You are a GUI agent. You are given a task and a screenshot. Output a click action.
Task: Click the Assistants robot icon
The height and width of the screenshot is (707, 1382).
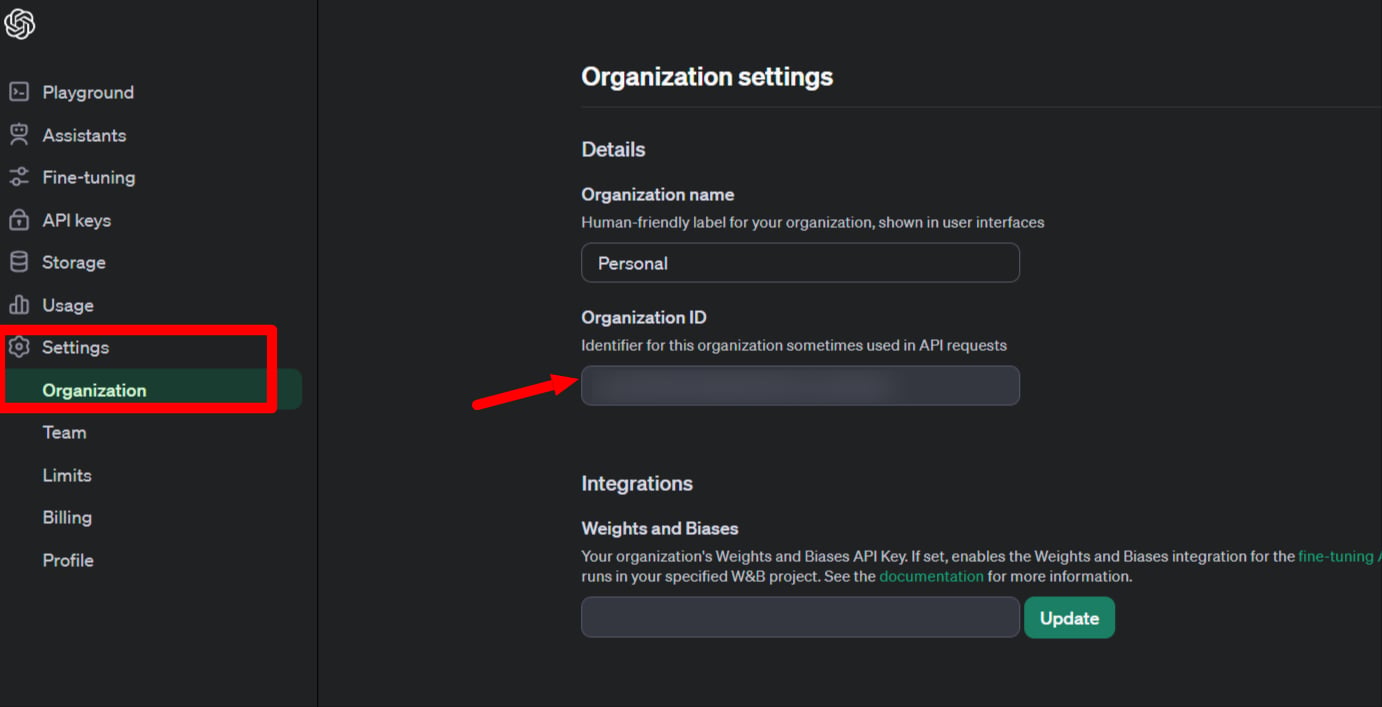[19, 135]
